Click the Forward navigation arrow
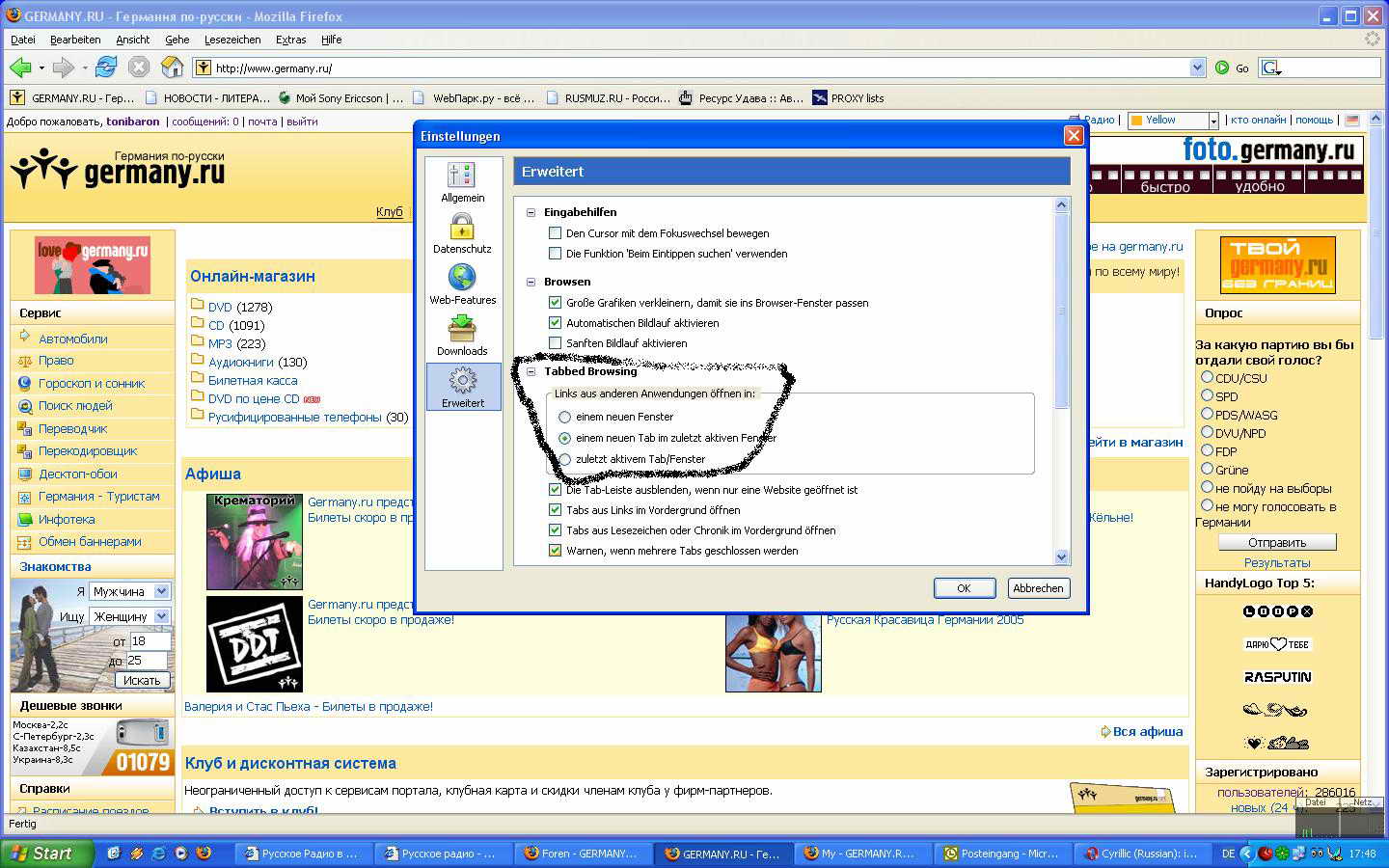The image size is (1389, 868). click(x=63, y=68)
